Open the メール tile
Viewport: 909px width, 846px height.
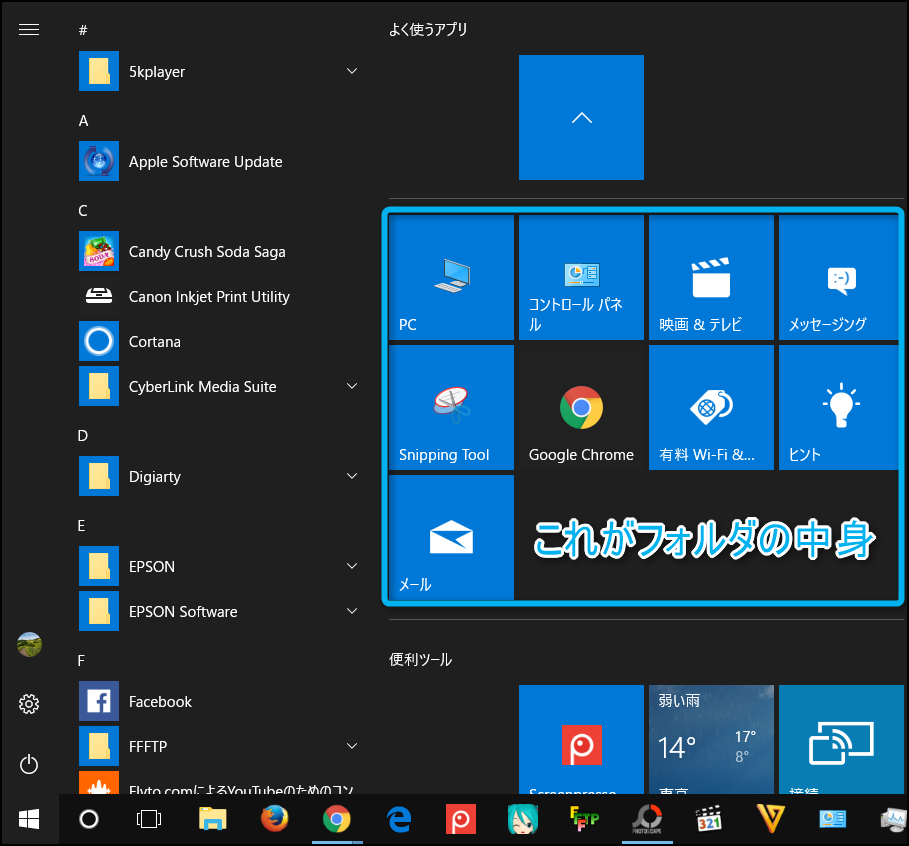click(x=451, y=538)
